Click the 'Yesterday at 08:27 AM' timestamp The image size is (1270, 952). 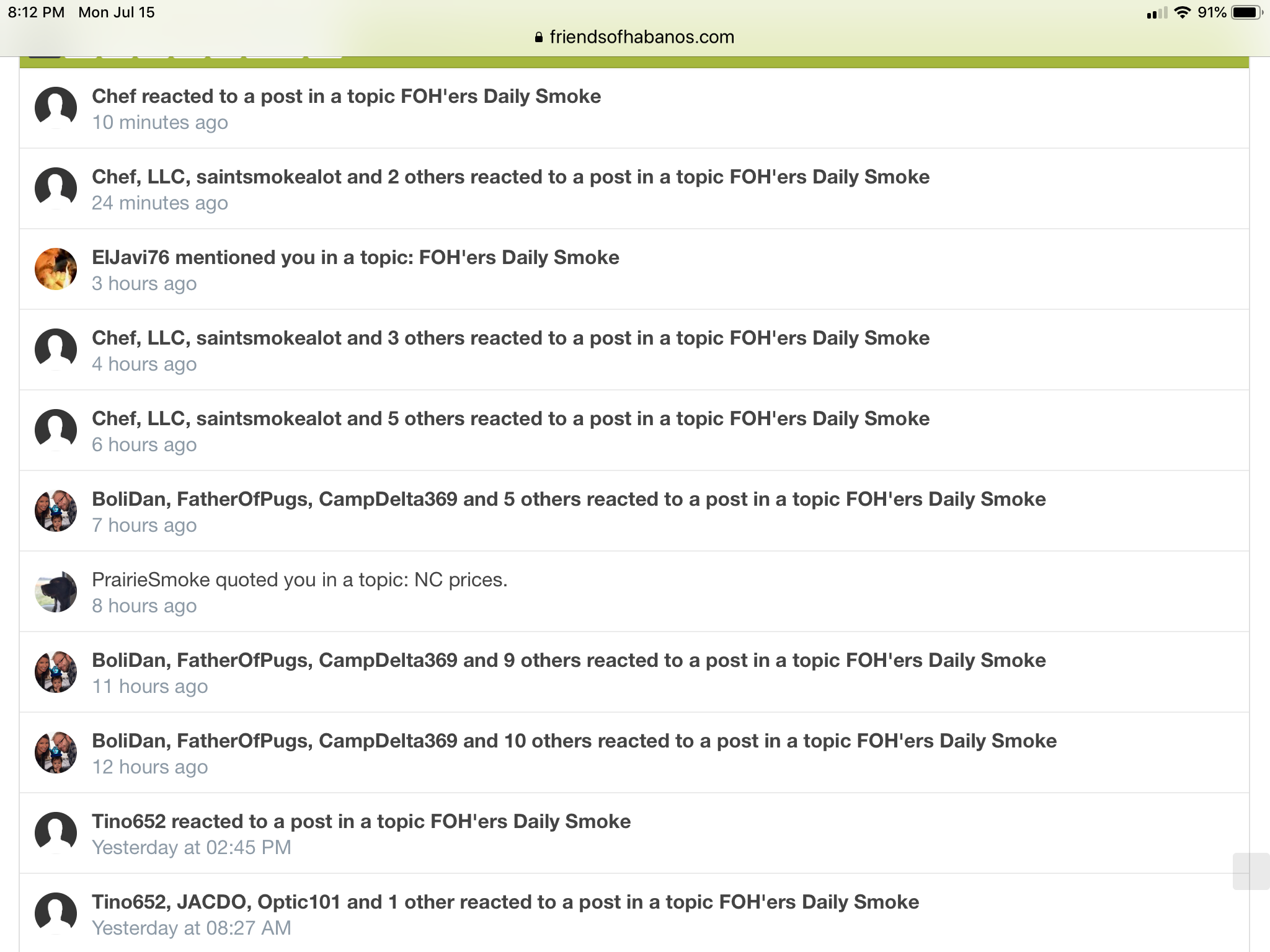click(191, 928)
